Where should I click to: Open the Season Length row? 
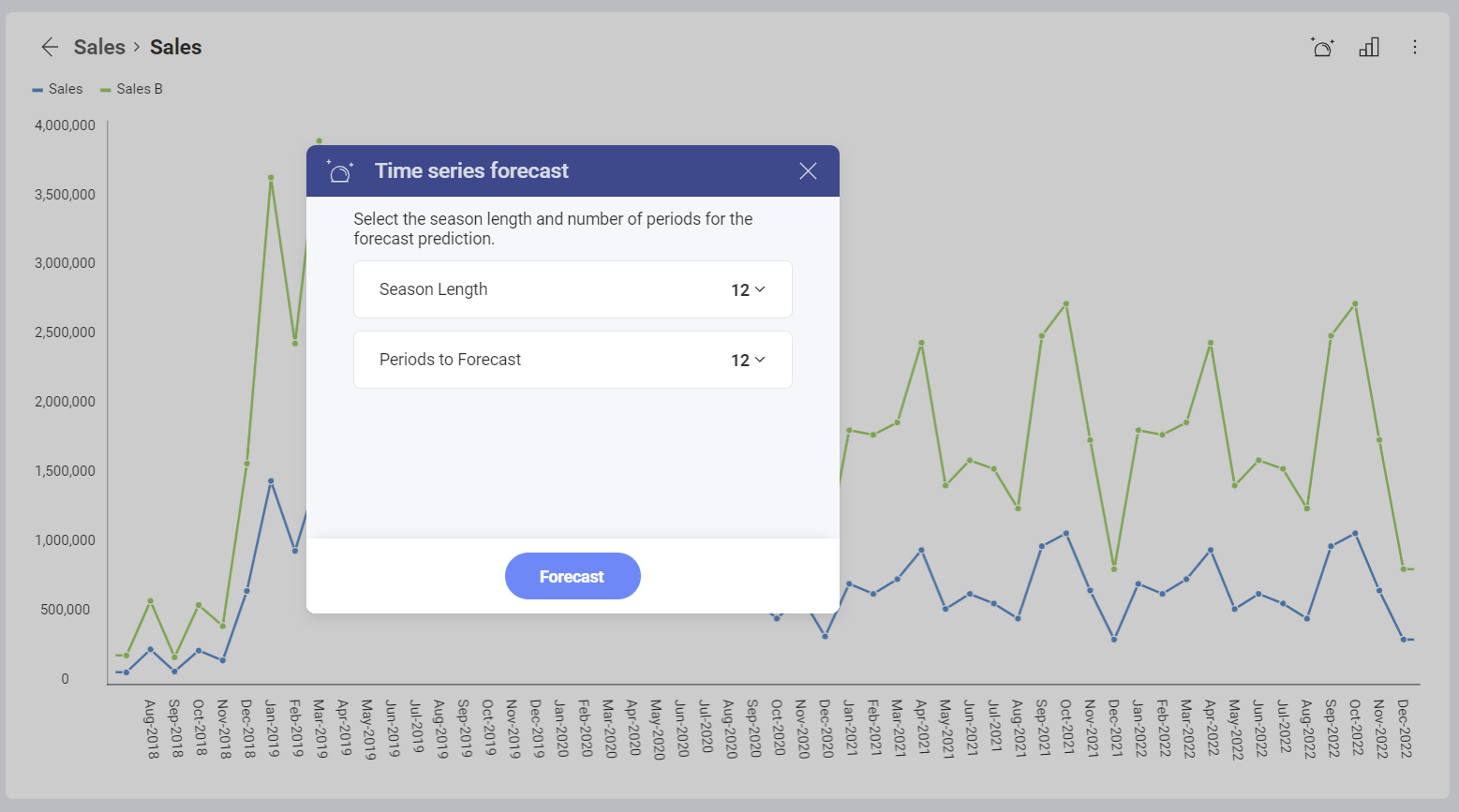click(573, 289)
